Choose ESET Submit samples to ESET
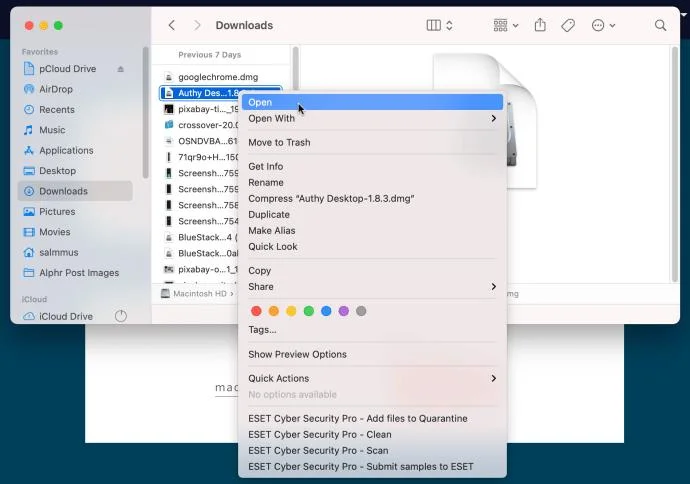The width and height of the screenshot is (690, 484). coord(372,466)
